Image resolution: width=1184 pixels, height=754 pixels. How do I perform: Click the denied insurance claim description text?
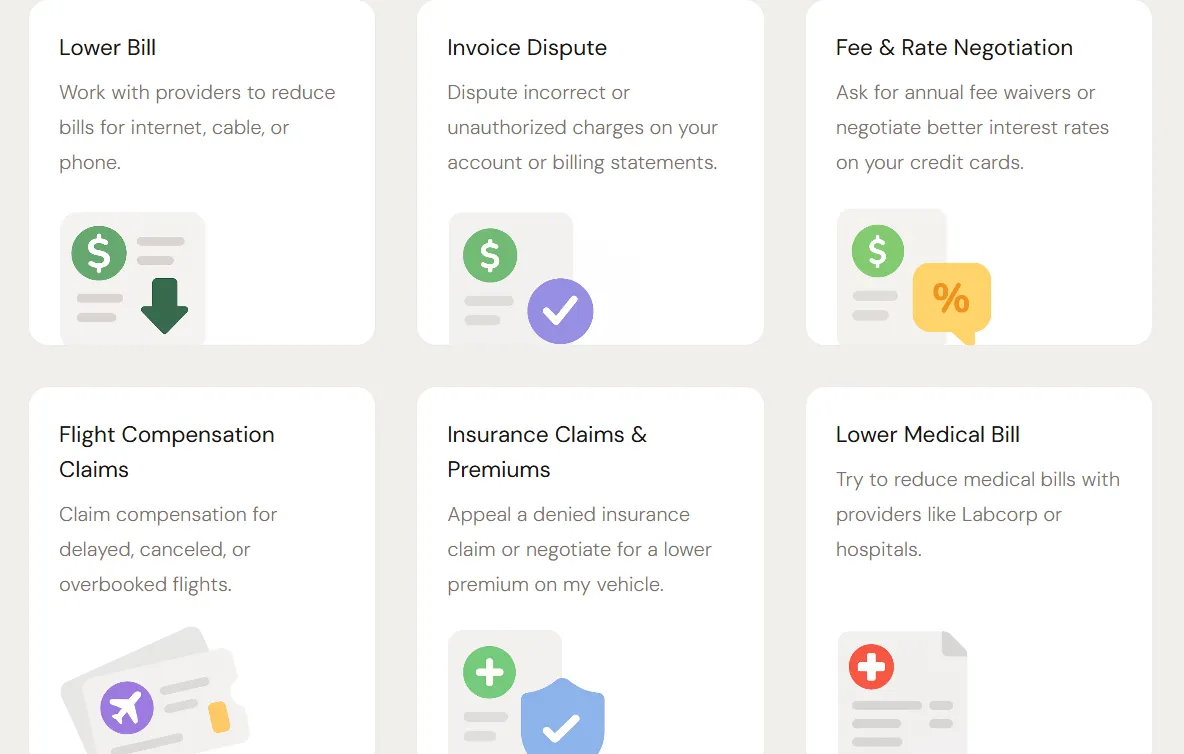point(579,549)
